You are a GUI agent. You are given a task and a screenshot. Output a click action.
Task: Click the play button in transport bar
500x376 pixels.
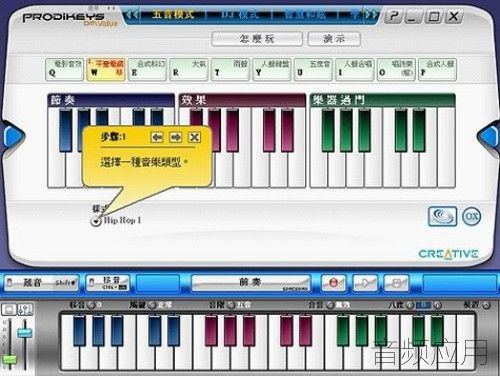tap(365, 283)
